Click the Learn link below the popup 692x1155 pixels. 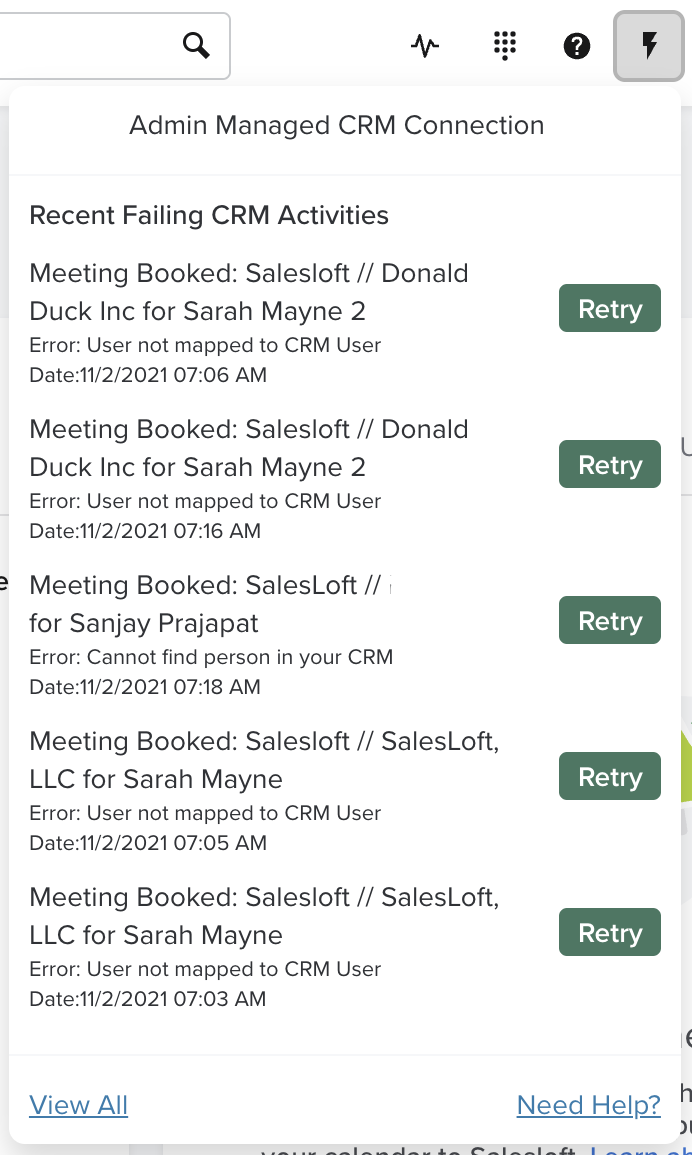point(636,1148)
